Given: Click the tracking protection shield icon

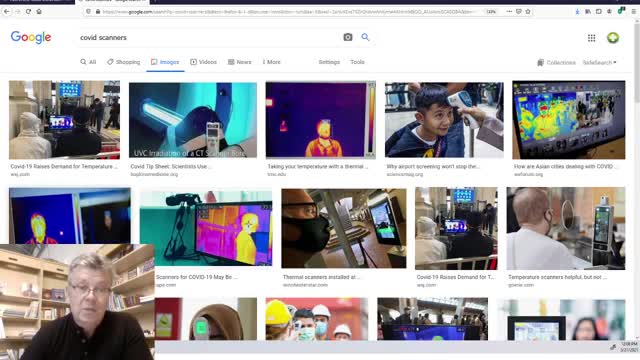Looking at the screenshot, I should (x=88, y=12).
